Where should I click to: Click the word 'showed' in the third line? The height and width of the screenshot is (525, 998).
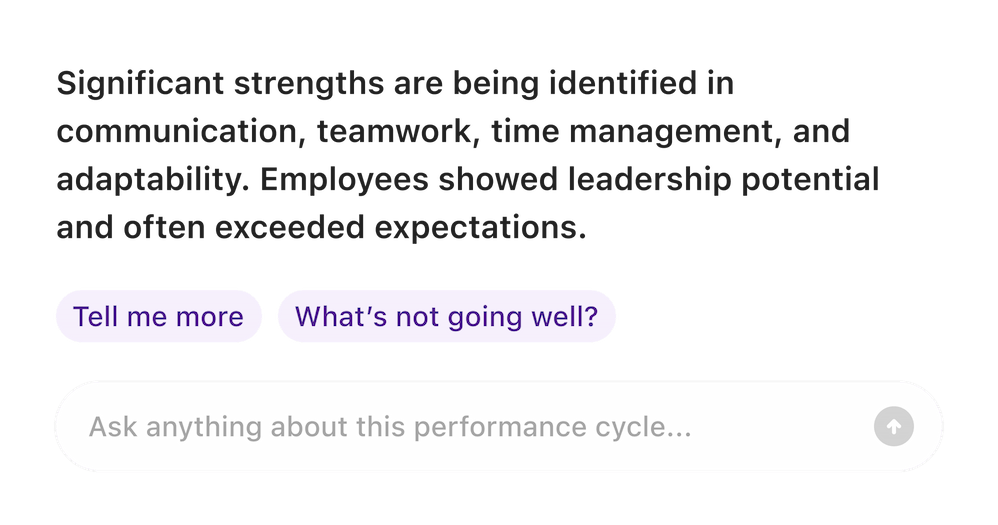(x=498, y=180)
